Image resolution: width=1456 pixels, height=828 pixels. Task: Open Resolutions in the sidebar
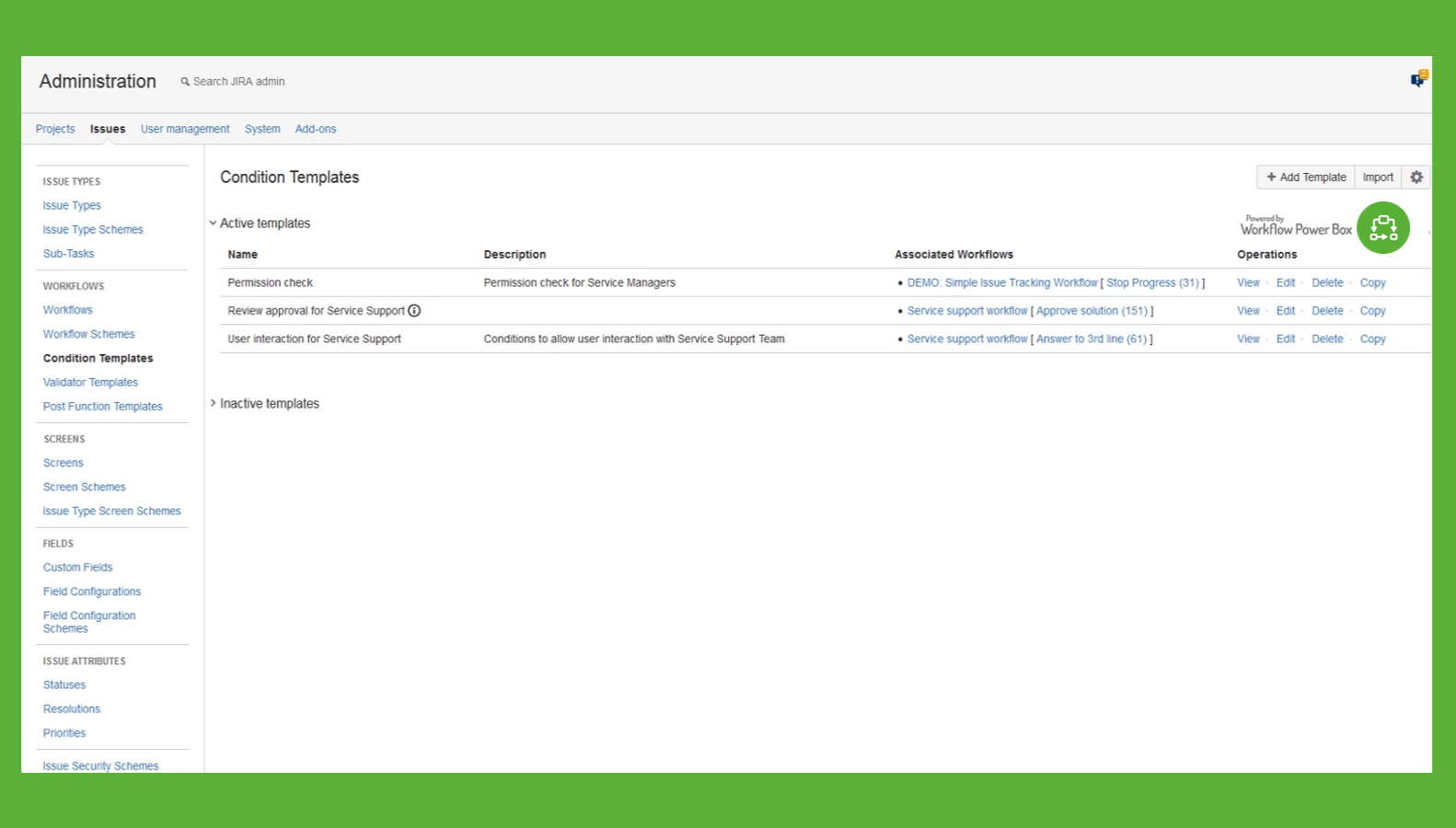pos(72,708)
